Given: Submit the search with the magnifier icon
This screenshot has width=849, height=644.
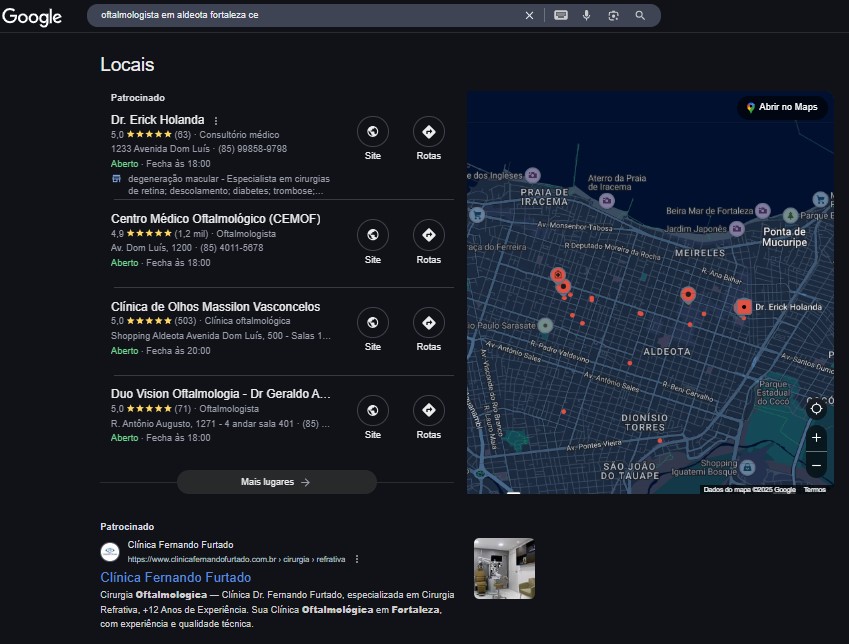Looking at the screenshot, I should coord(640,16).
